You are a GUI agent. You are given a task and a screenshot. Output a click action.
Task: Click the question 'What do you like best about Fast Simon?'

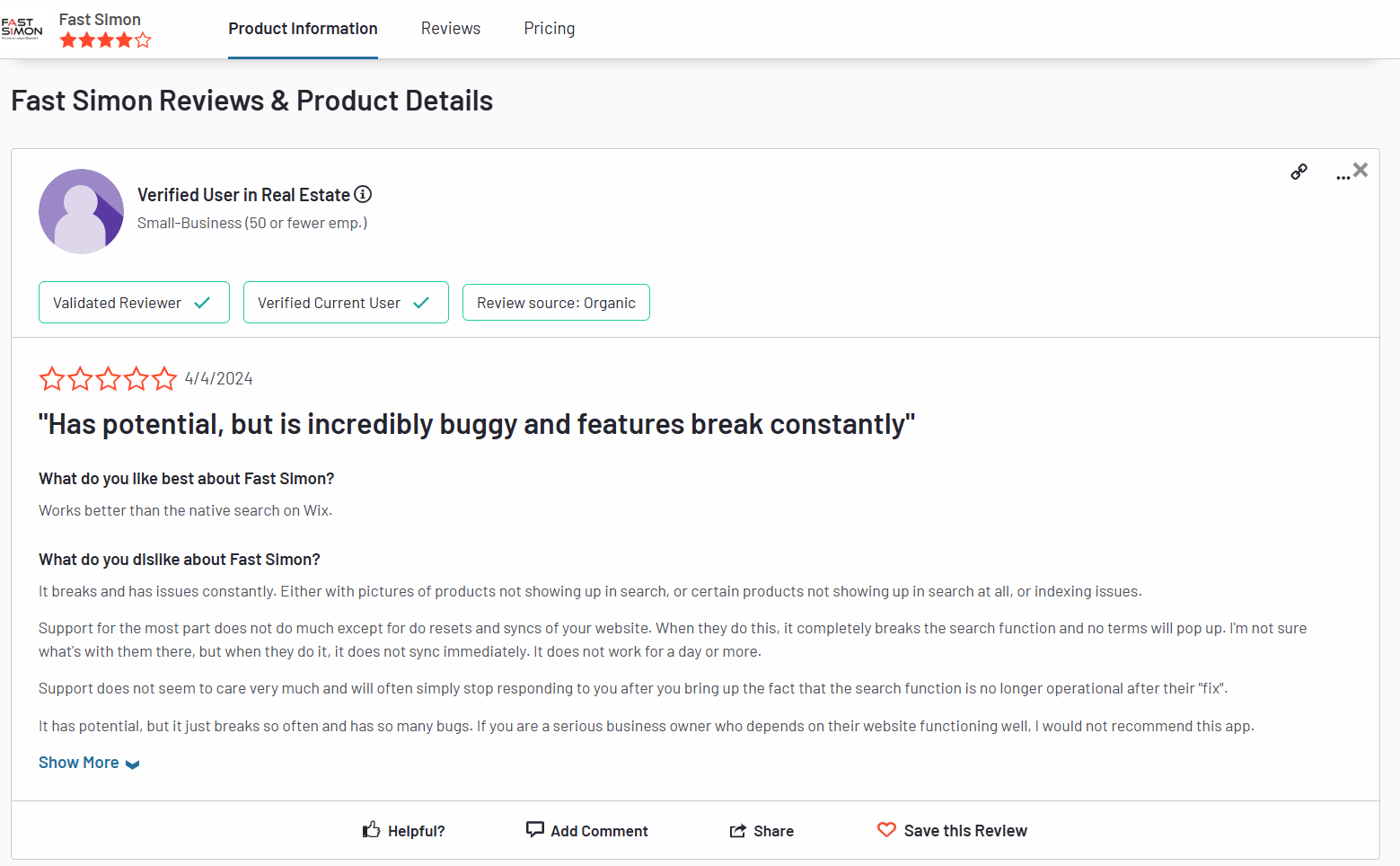tap(186, 479)
